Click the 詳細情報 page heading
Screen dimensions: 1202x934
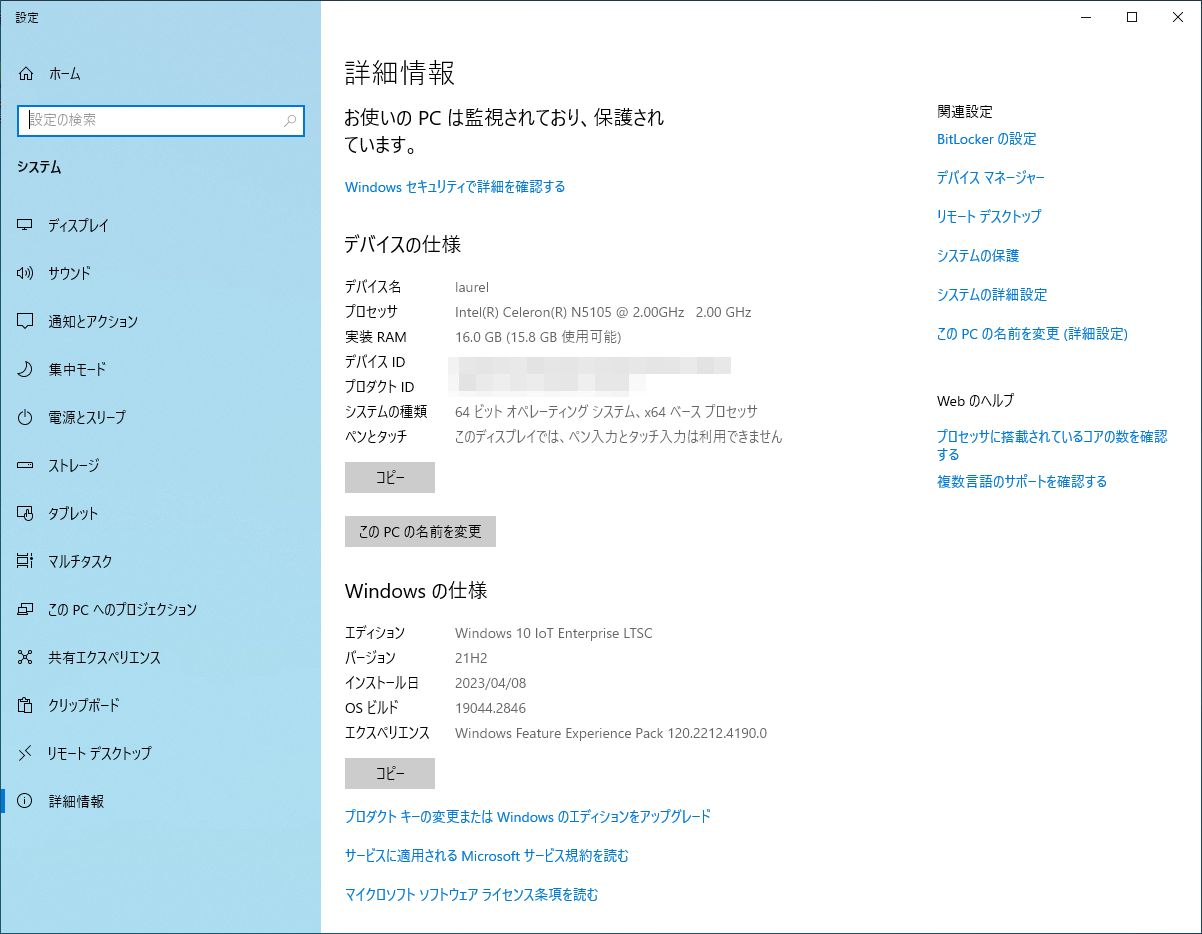400,73
